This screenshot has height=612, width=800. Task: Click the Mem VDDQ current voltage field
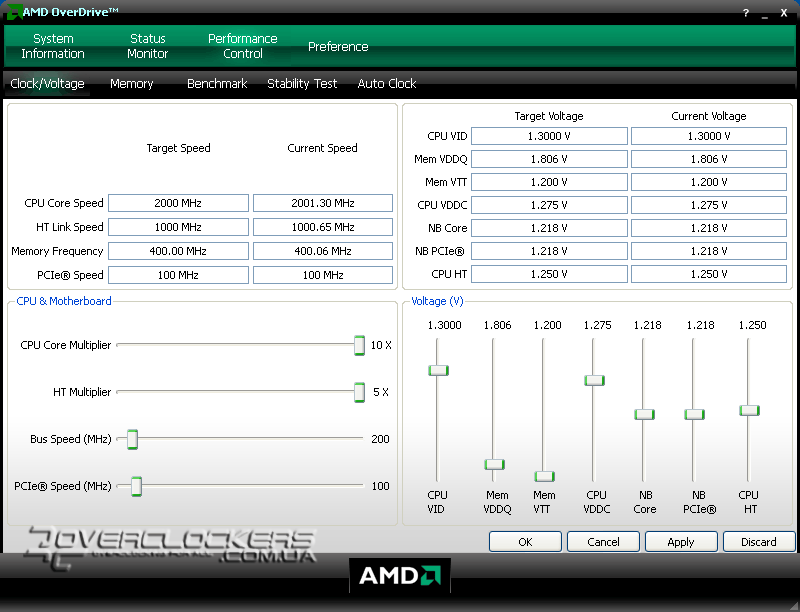click(709, 159)
